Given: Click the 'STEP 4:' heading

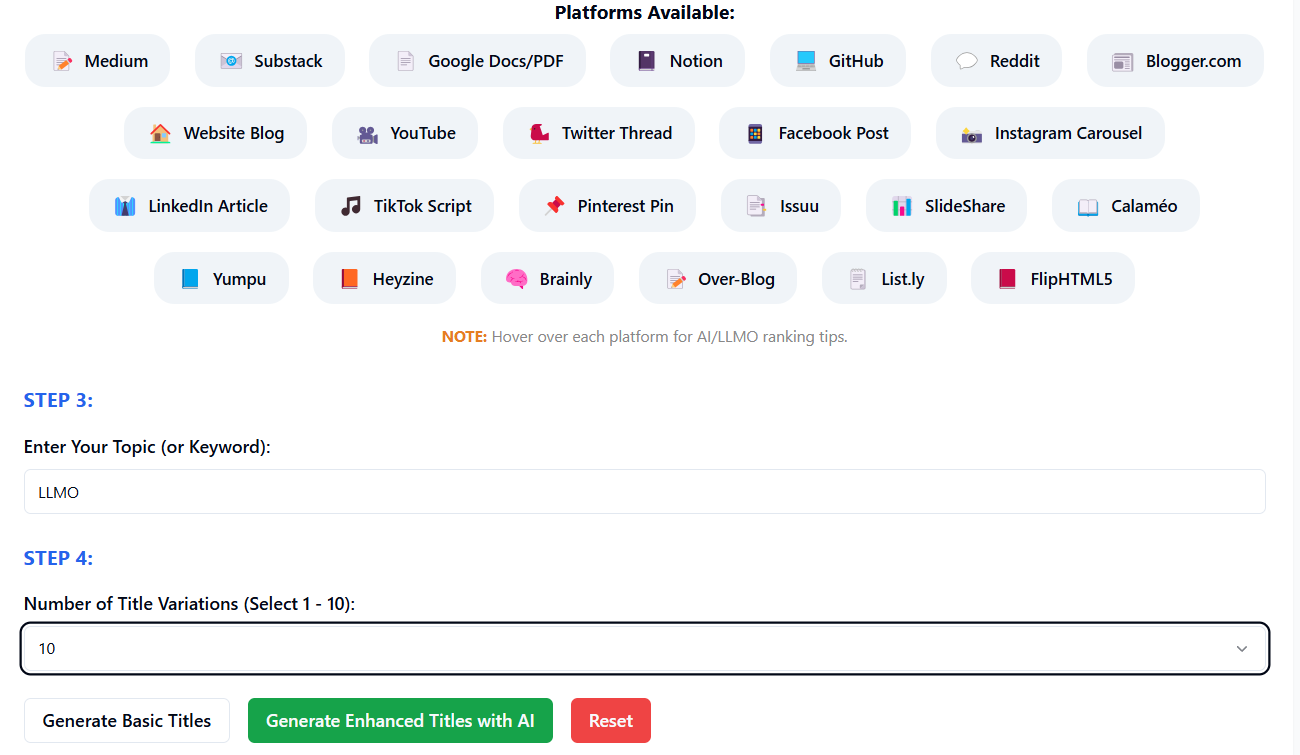Looking at the screenshot, I should [58, 558].
